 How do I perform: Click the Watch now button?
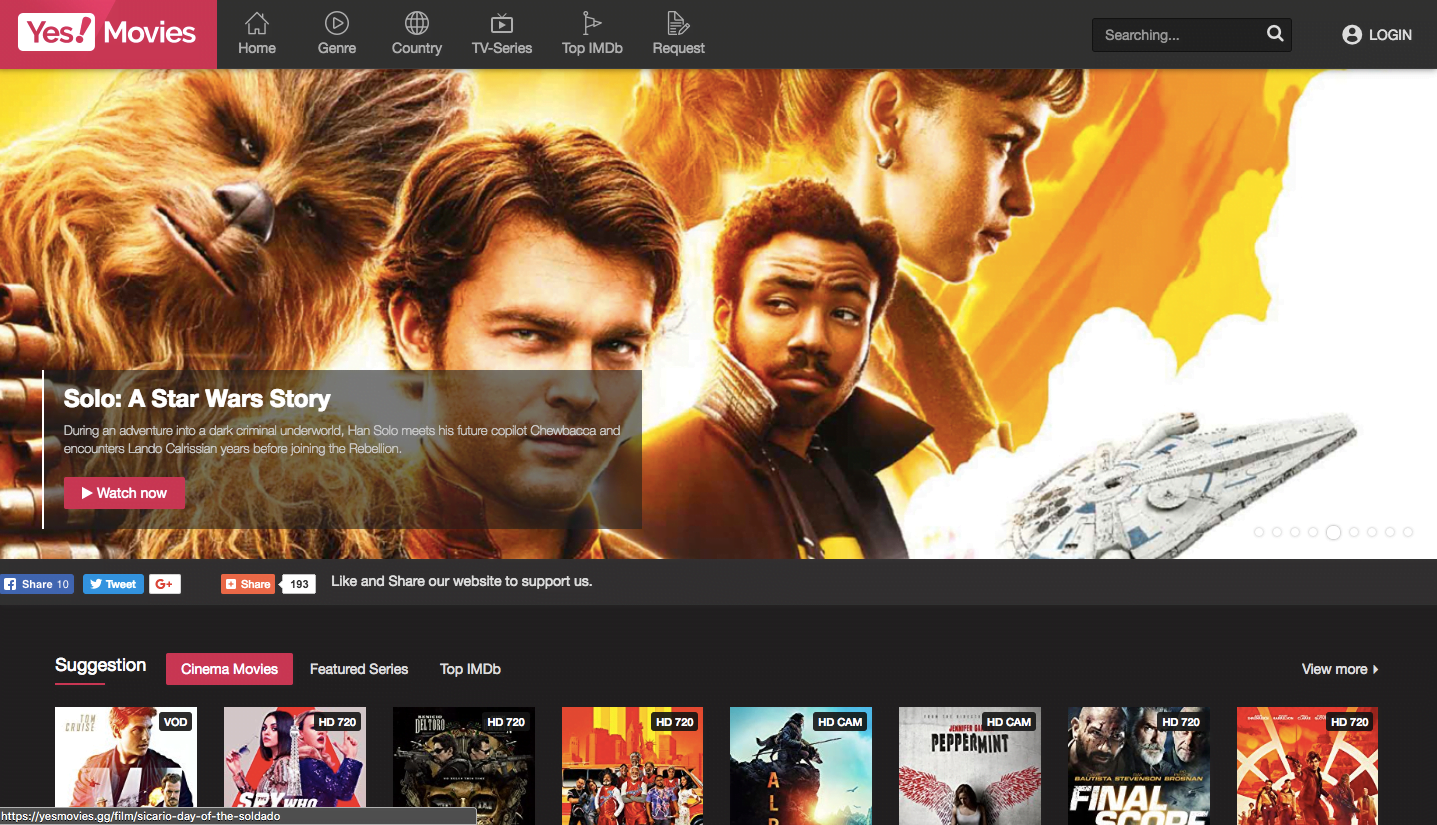point(125,493)
